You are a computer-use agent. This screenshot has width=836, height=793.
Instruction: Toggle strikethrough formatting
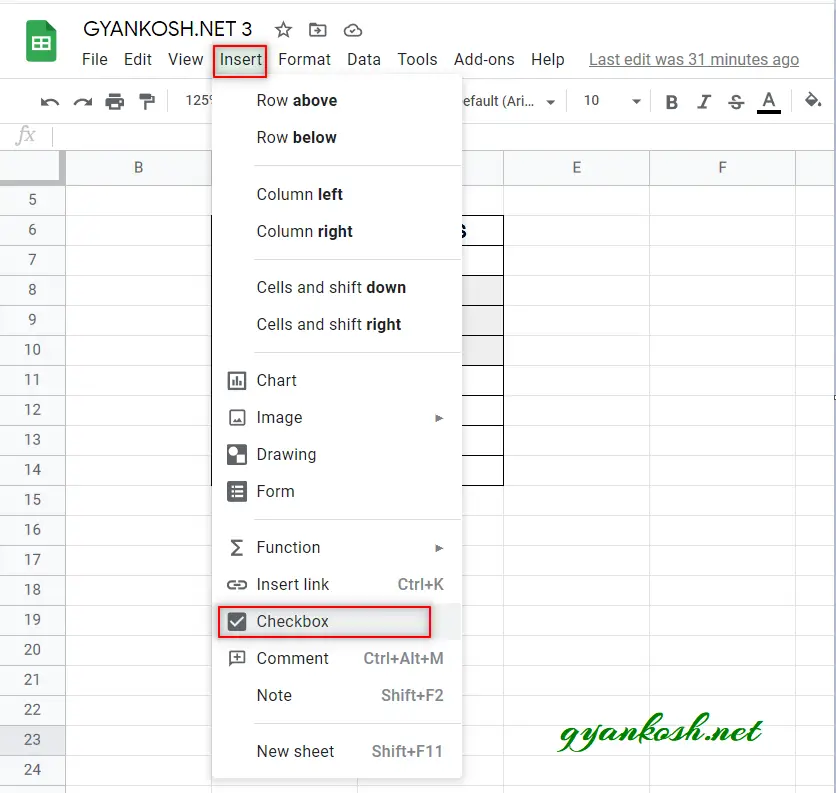click(x=736, y=101)
